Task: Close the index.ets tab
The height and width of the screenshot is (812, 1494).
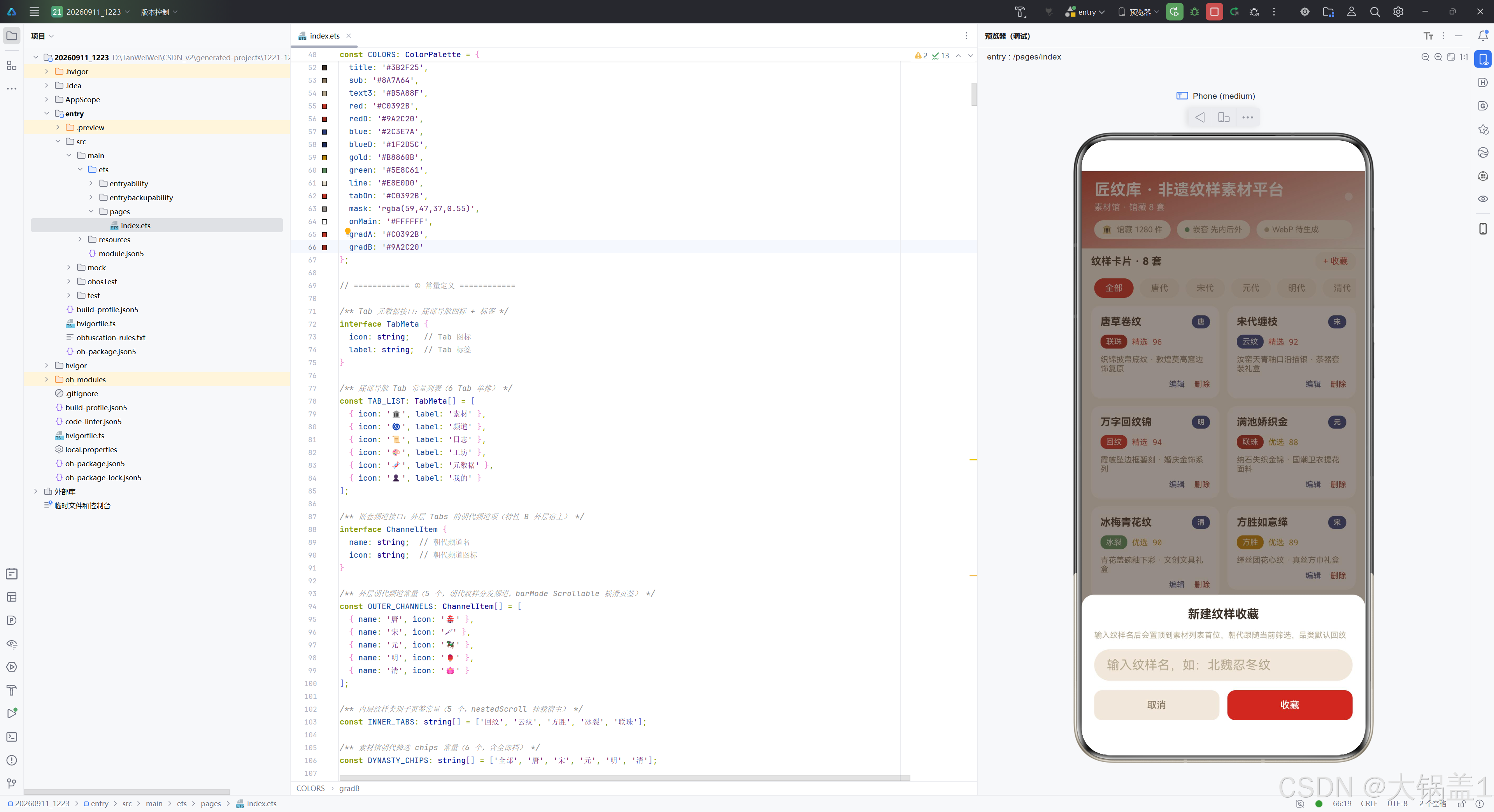Action: [x=349, y=36]
